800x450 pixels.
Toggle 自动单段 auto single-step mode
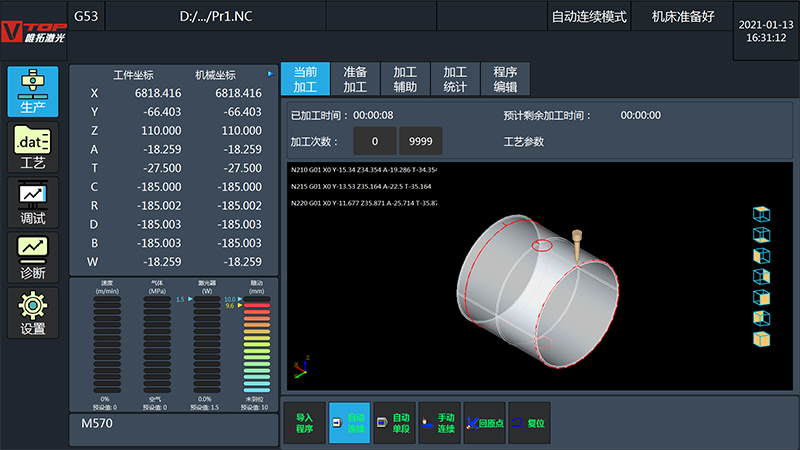[x=394, y=423]
